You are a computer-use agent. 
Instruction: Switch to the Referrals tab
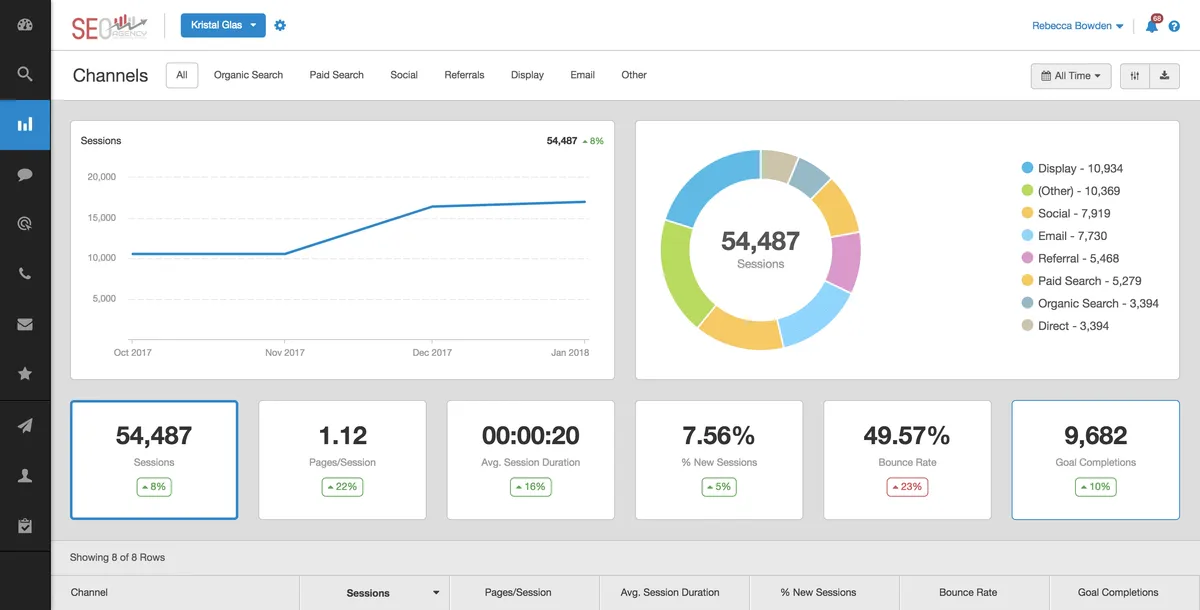pyautogui.click(x=464, y=75)
